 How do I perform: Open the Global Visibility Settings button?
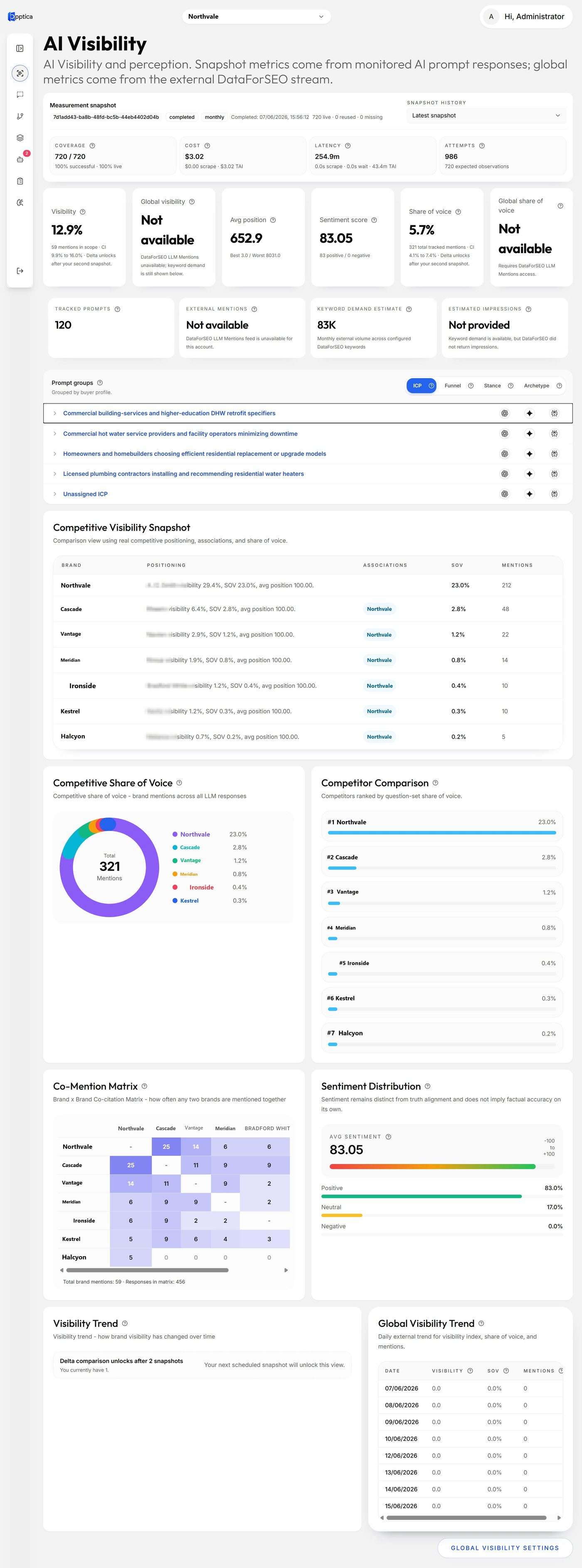pyautogui.click(x=505, y=1547)
